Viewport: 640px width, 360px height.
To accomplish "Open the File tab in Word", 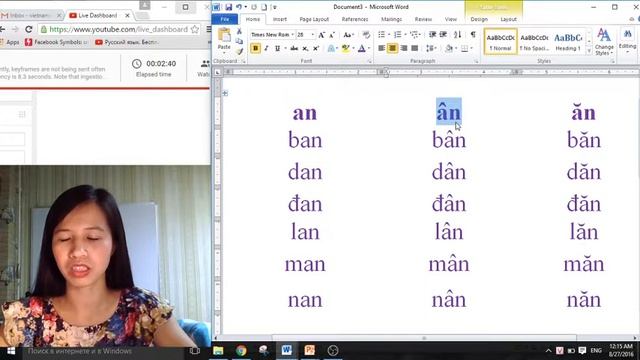I will [224, 19].
